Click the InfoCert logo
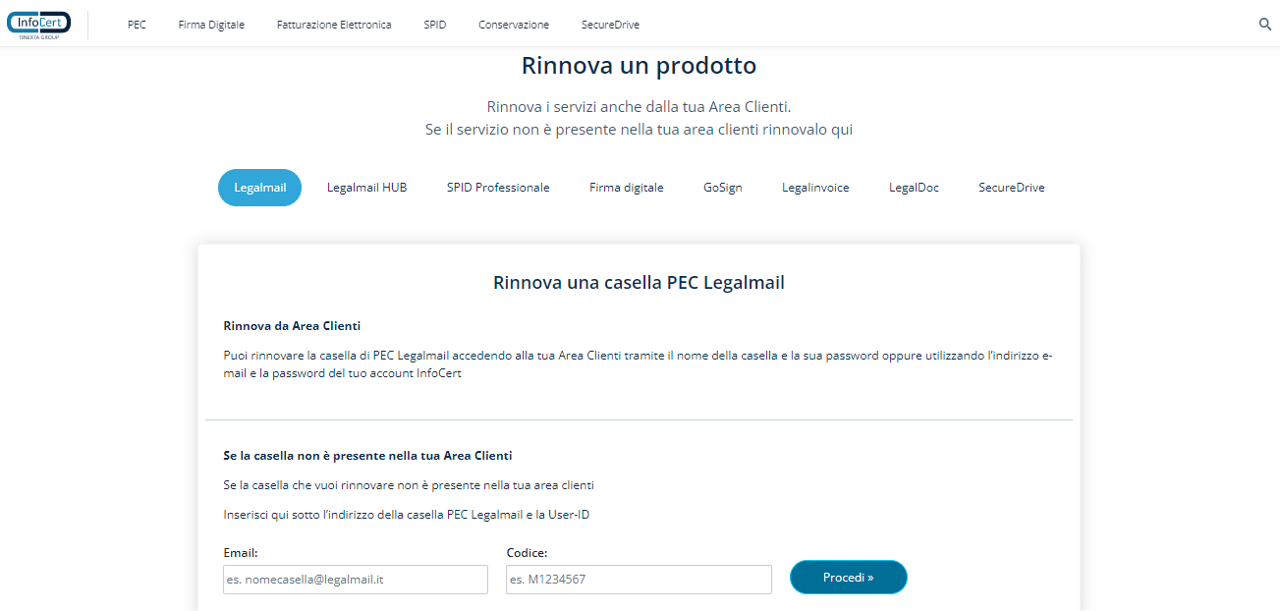 click(39, 24)
